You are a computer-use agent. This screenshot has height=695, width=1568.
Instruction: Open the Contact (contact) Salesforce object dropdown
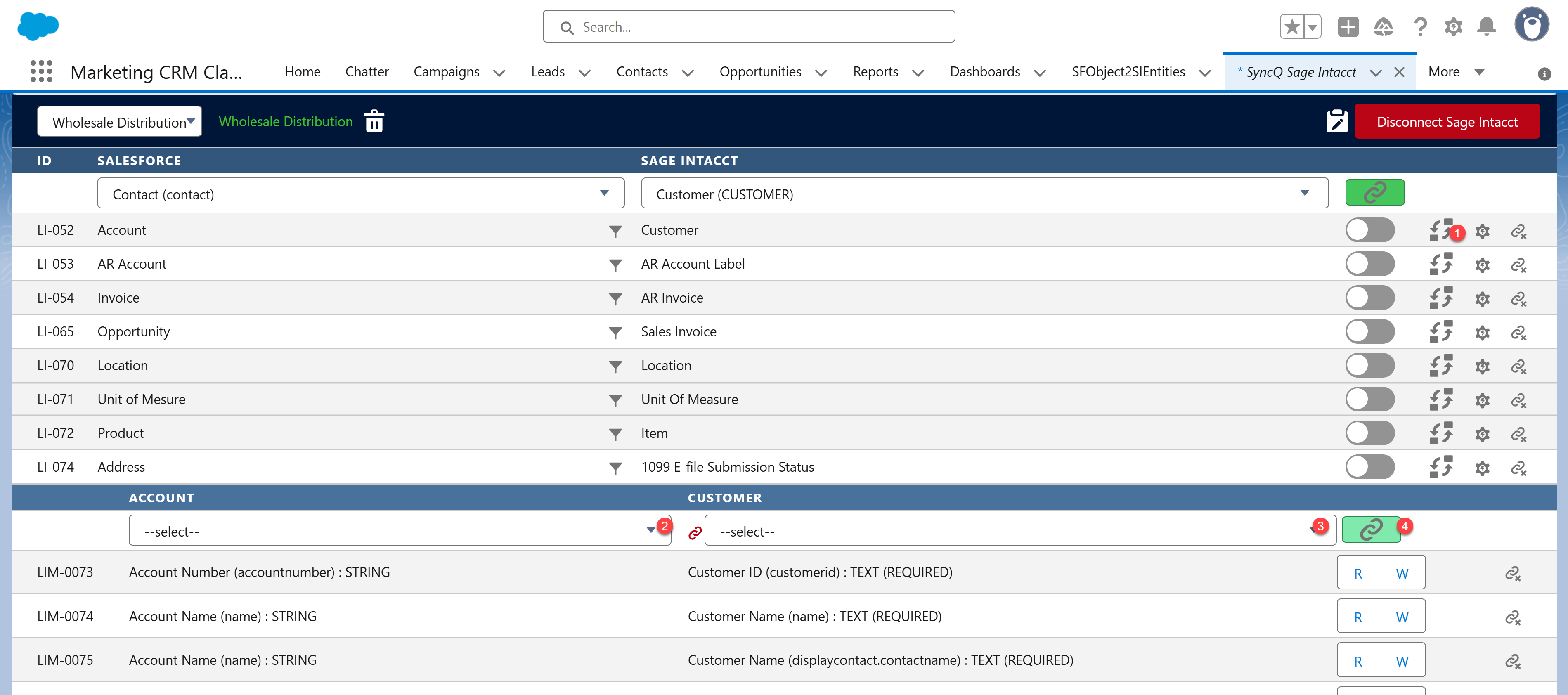point(360,194)
